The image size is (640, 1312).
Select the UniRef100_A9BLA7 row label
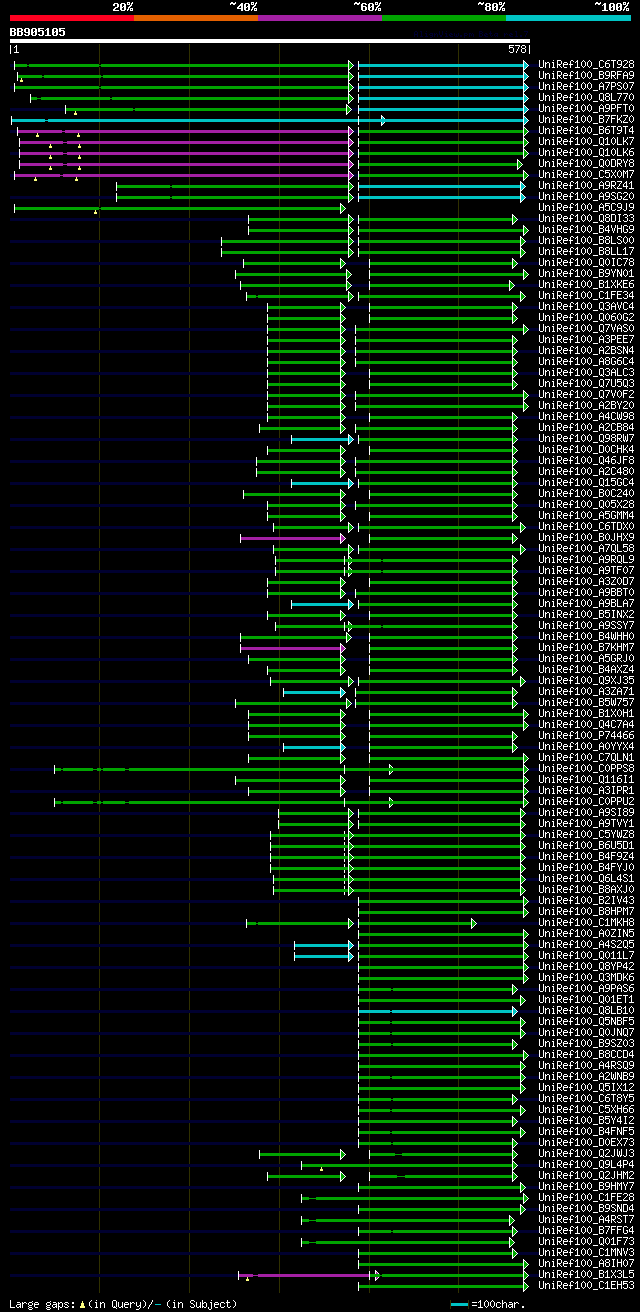pos(586,603)
